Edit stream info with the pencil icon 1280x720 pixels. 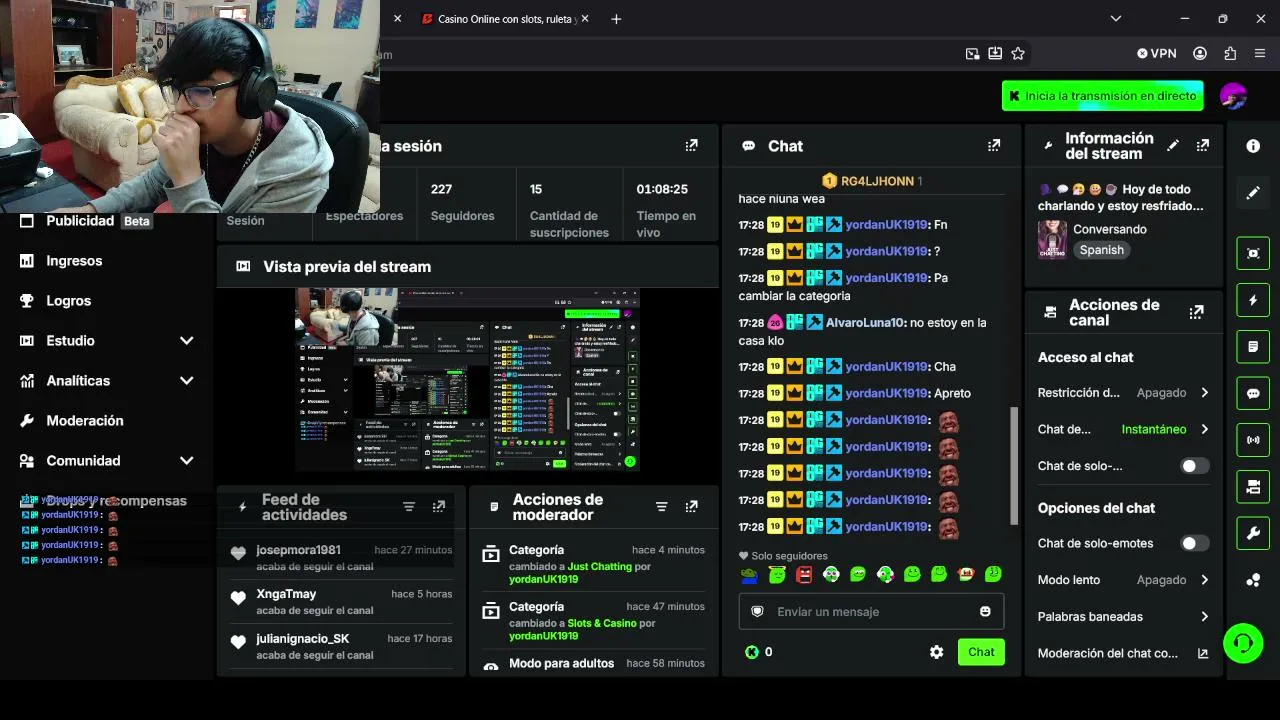[x=1173, y=146]
